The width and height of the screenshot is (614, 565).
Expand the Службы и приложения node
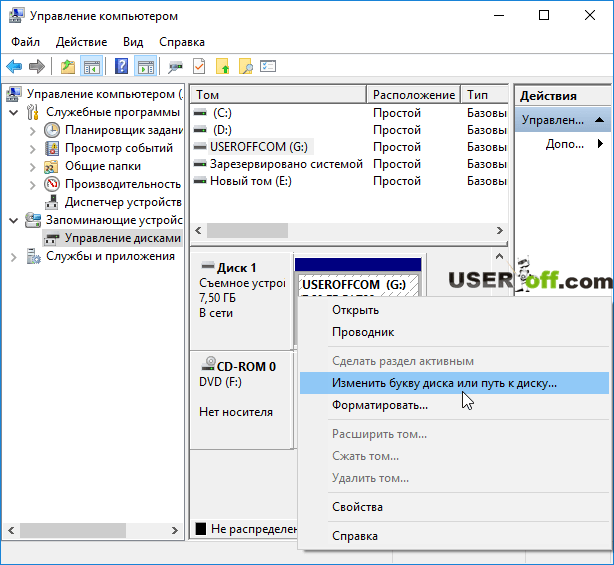coord(13,256)
